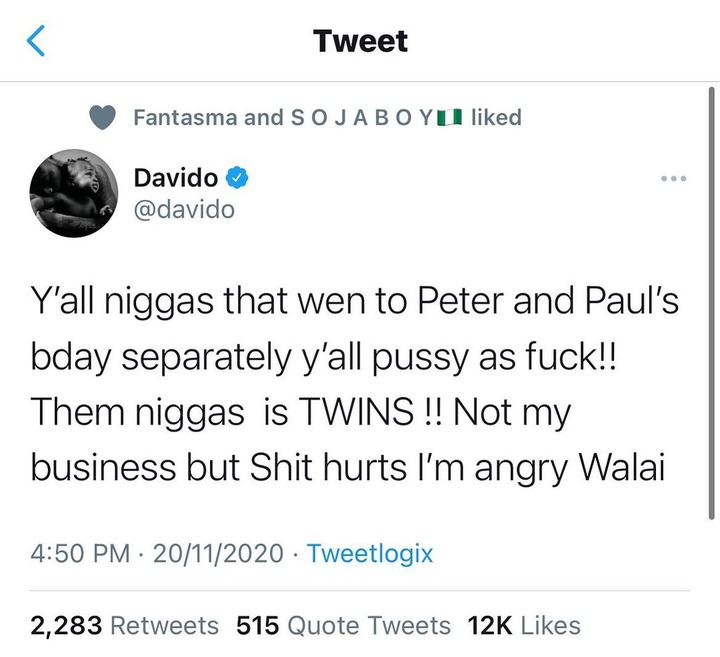The image size is (720, 657).
Task: Tap the Nigerian flag emoji beside SOJABOY
Action: point(449,118)
